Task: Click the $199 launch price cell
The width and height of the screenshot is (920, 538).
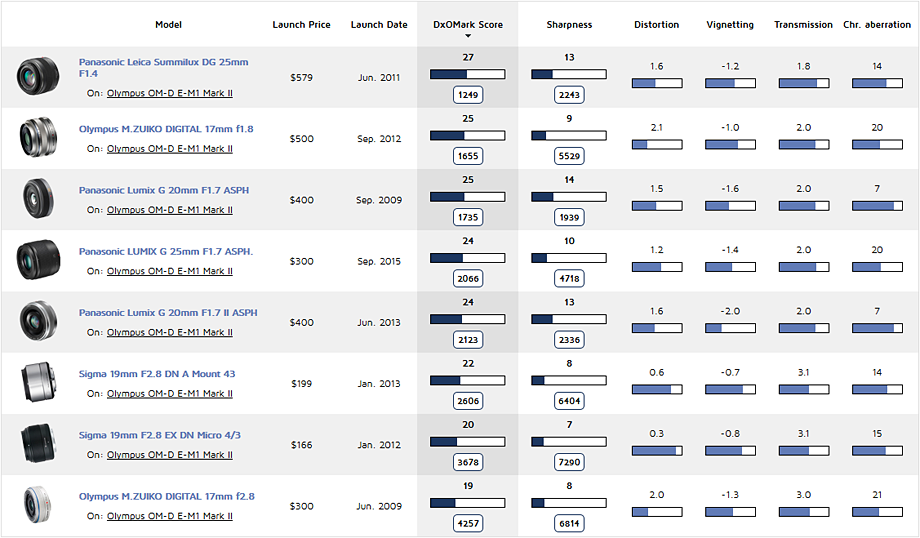Action: (x=301, y=384)
